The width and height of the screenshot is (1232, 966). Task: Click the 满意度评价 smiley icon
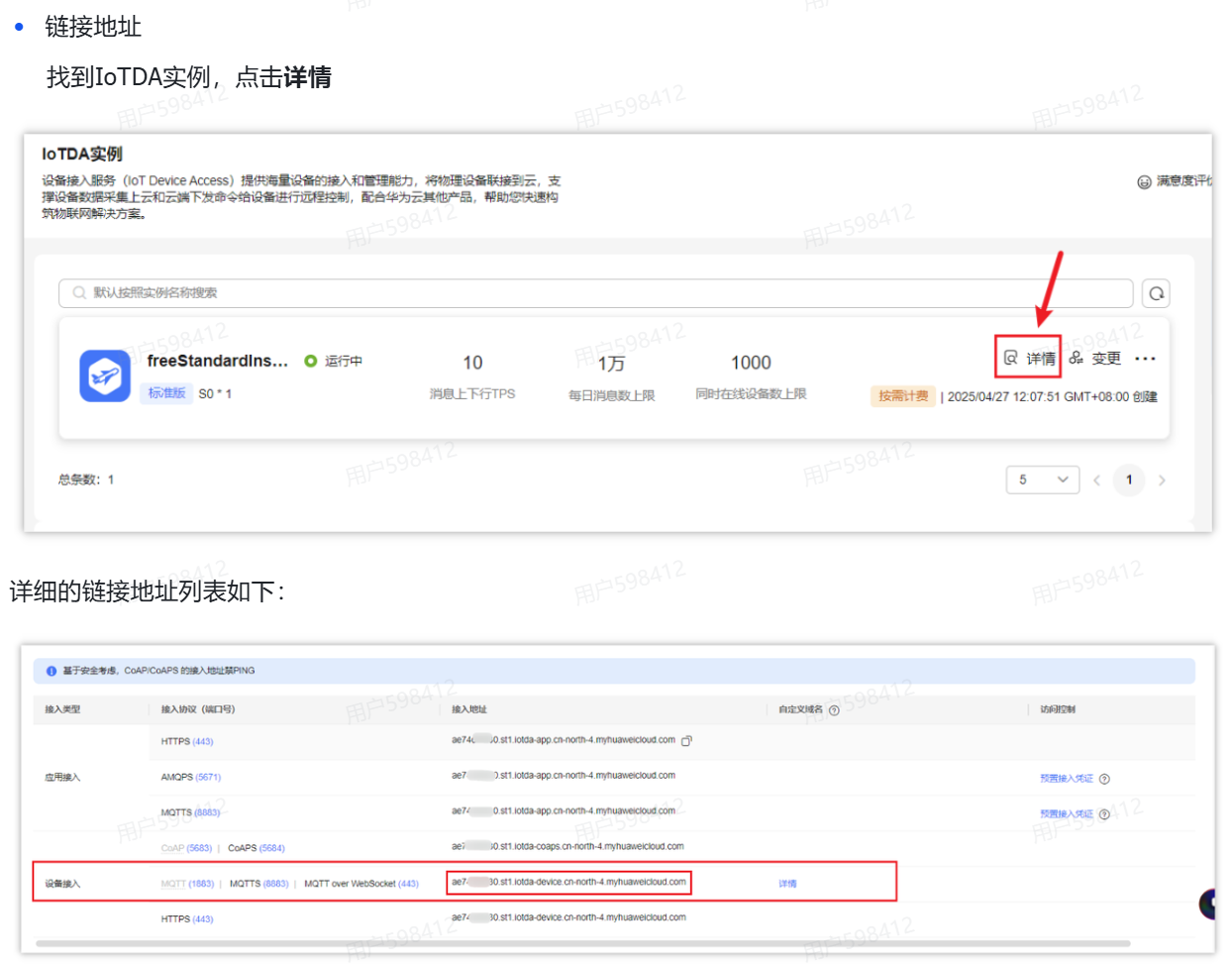click(1144, 181)
